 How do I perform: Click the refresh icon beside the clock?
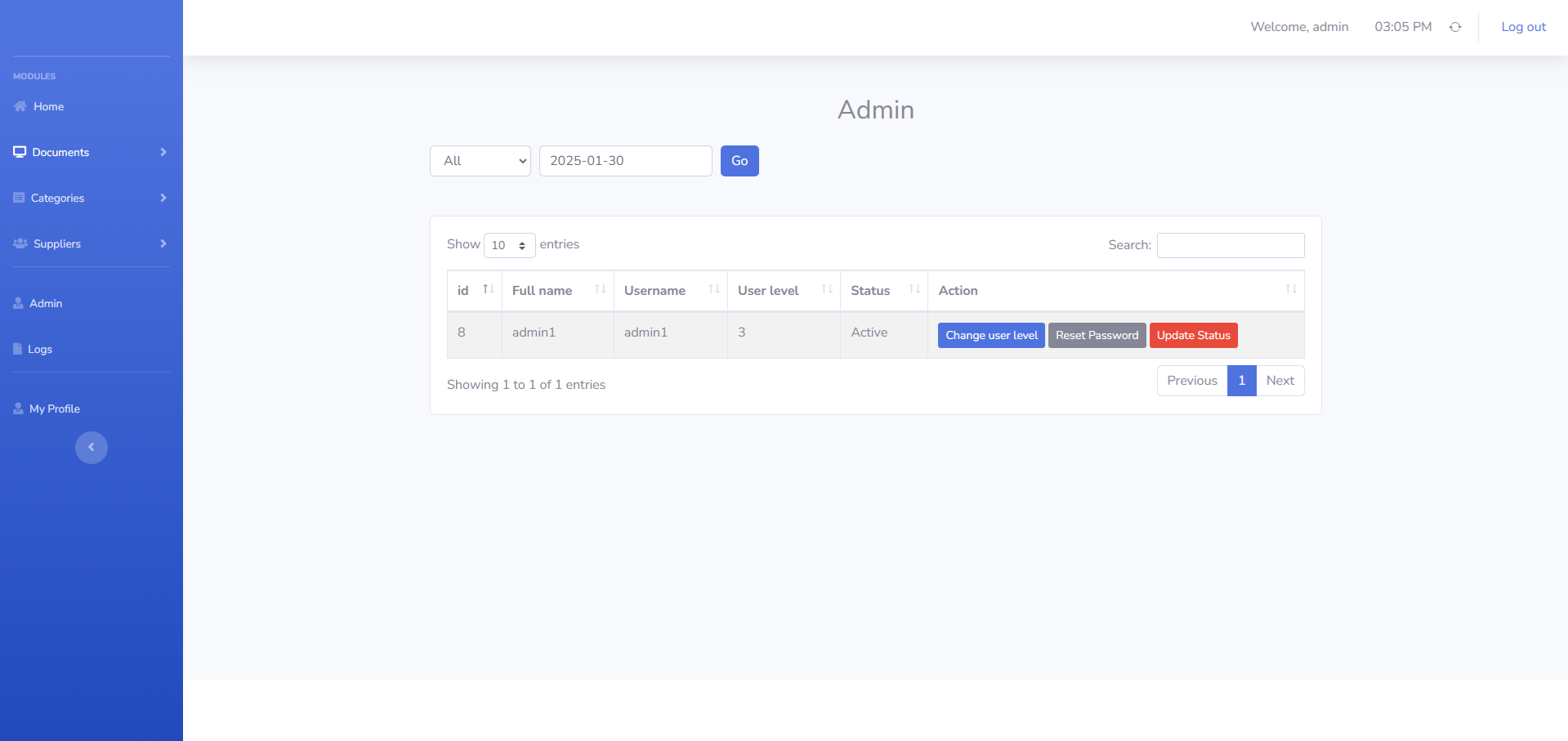click(1455, 27)
